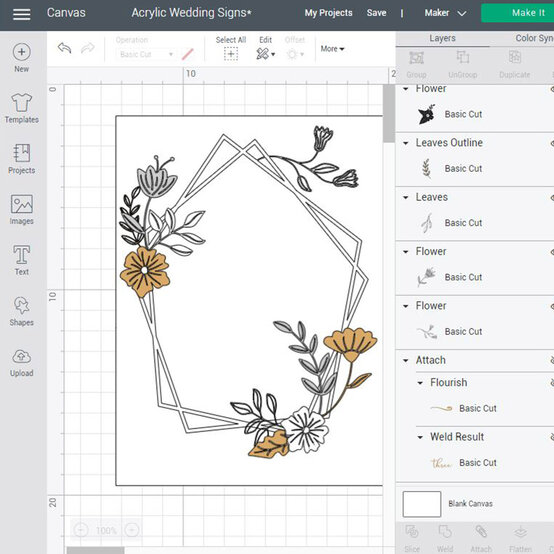Add Text to the canvas
Image resolution: width=554 pixels, height=554 pixels.
point(22,260)
